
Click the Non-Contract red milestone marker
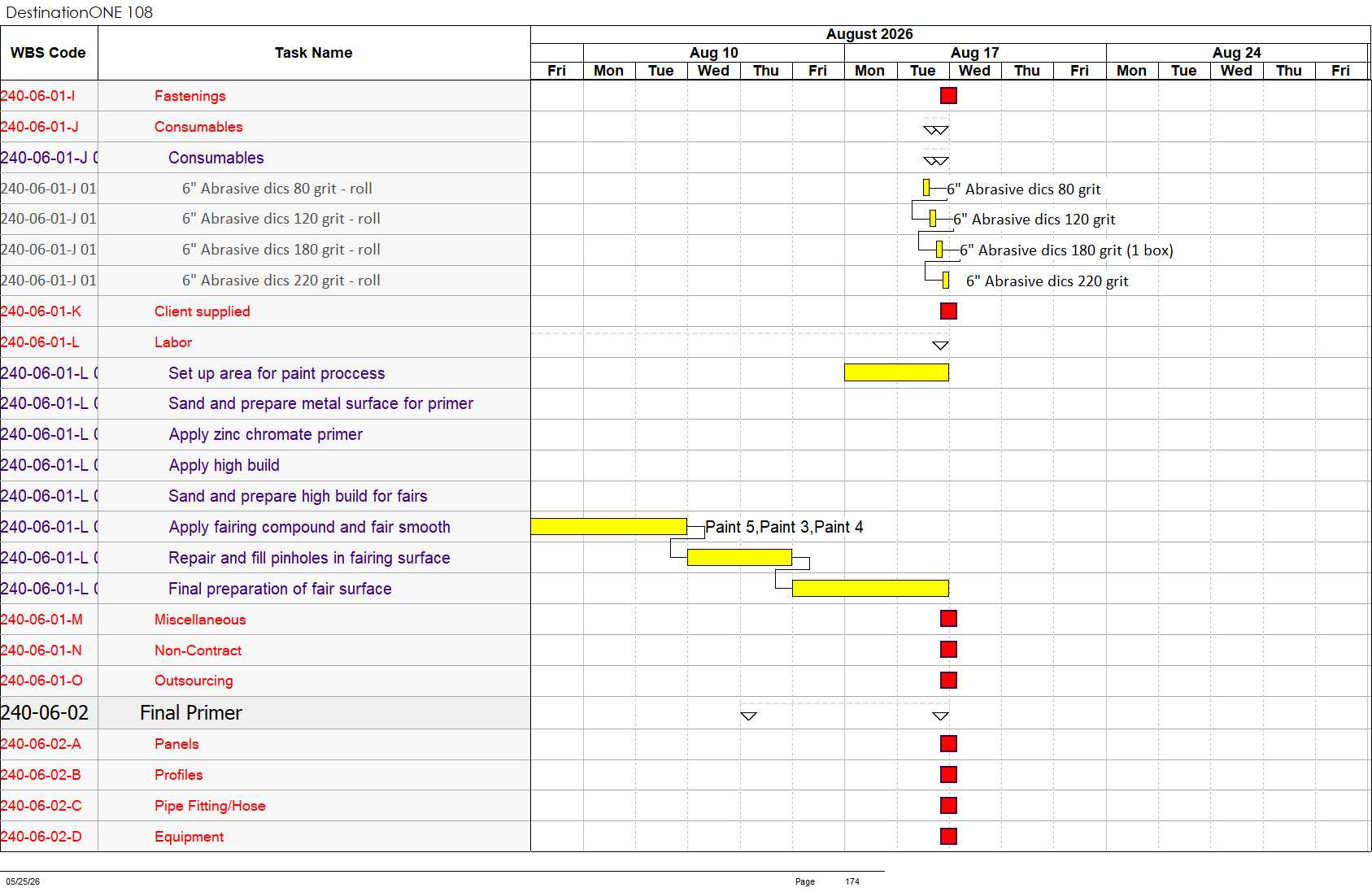[948, 650]
